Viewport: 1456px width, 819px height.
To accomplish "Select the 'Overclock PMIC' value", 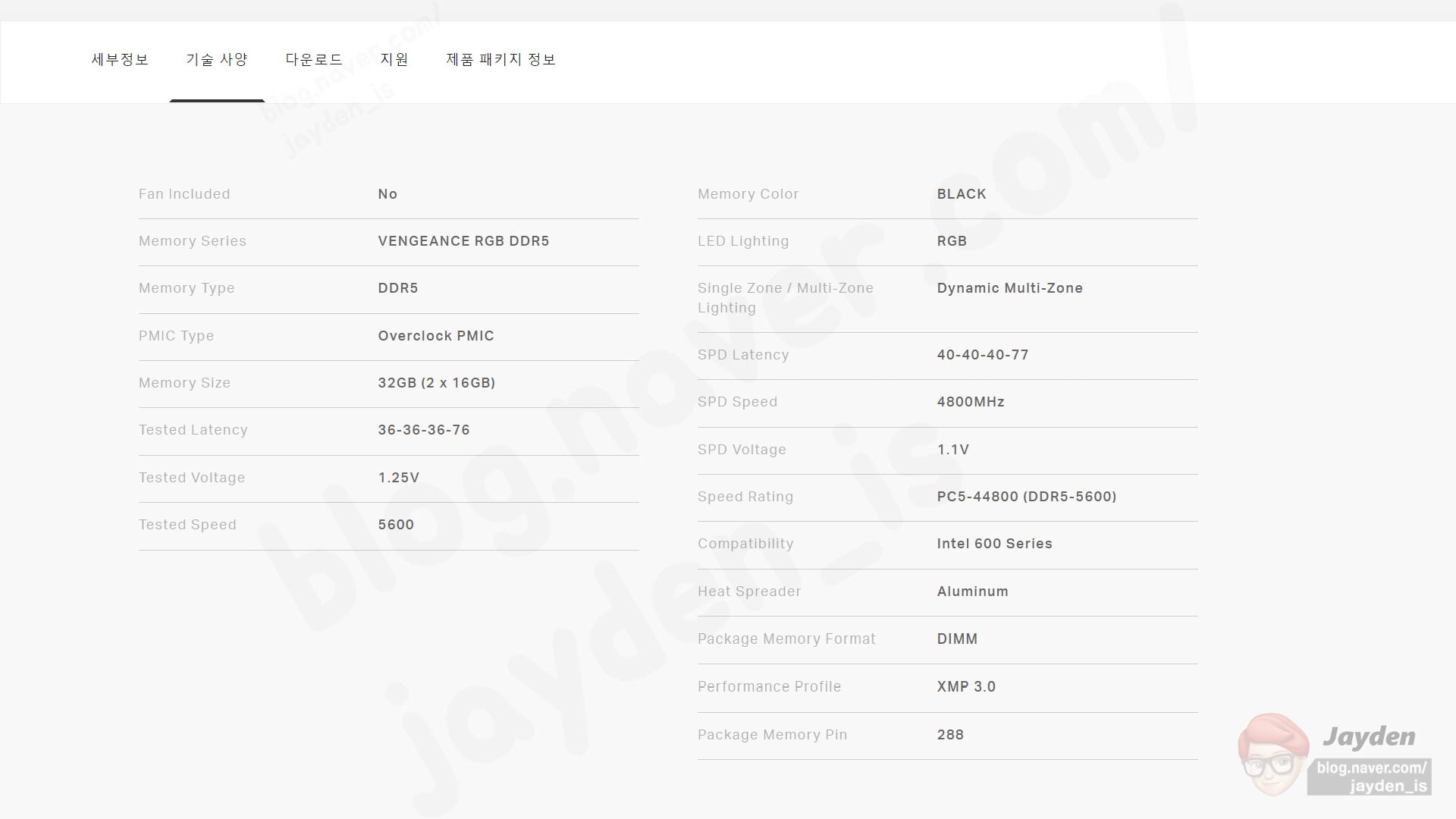I will [x=436, y=336].
